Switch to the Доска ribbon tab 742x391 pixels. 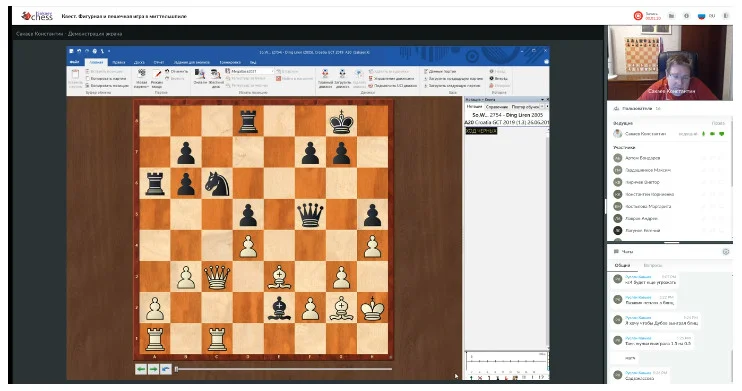(x=139, y=62)
